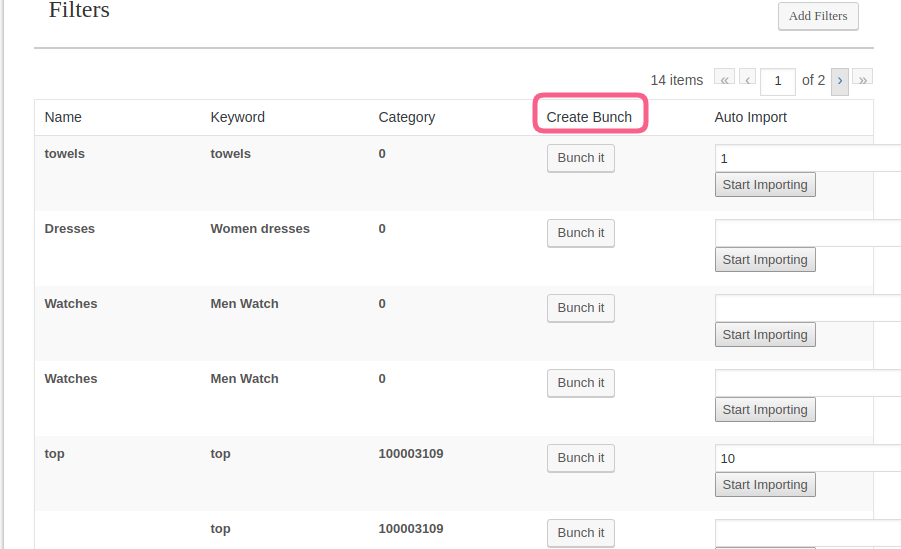The width and height of the screenshot is (901, 549).
Task: Start Importing for the Dresses filter
Action: coord(765,260)
